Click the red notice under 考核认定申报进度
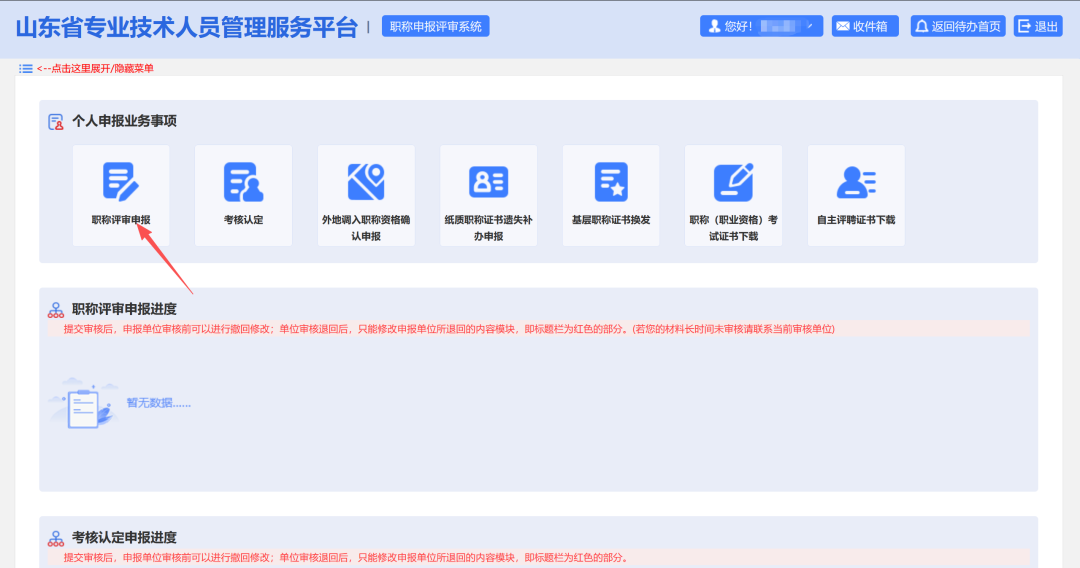The width and height of the screenshot is (1080, 568). (x=346, y=558)
